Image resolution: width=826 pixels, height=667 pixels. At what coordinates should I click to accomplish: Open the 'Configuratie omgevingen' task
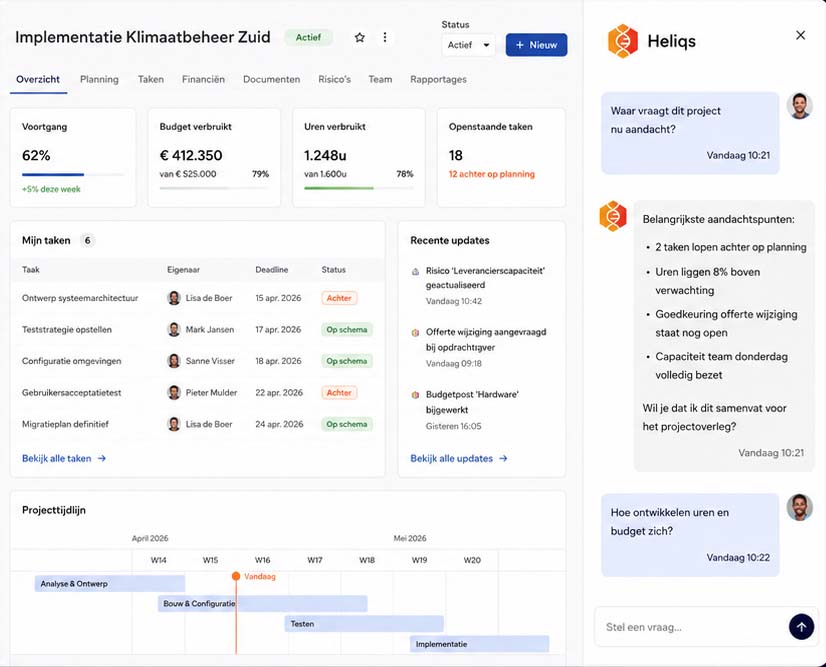(x=72, y=361)
